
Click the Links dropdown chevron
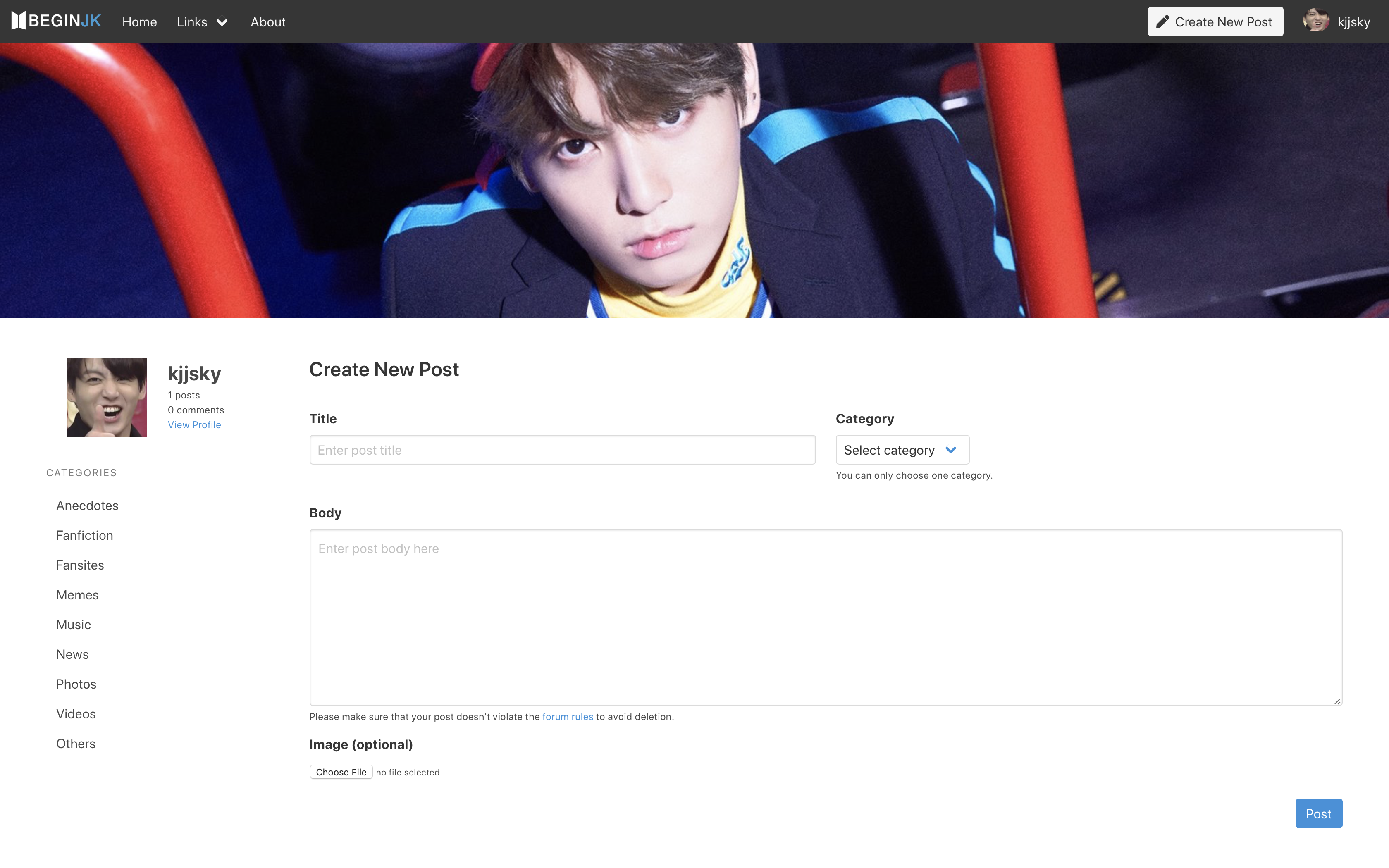[x=222, y=22]
